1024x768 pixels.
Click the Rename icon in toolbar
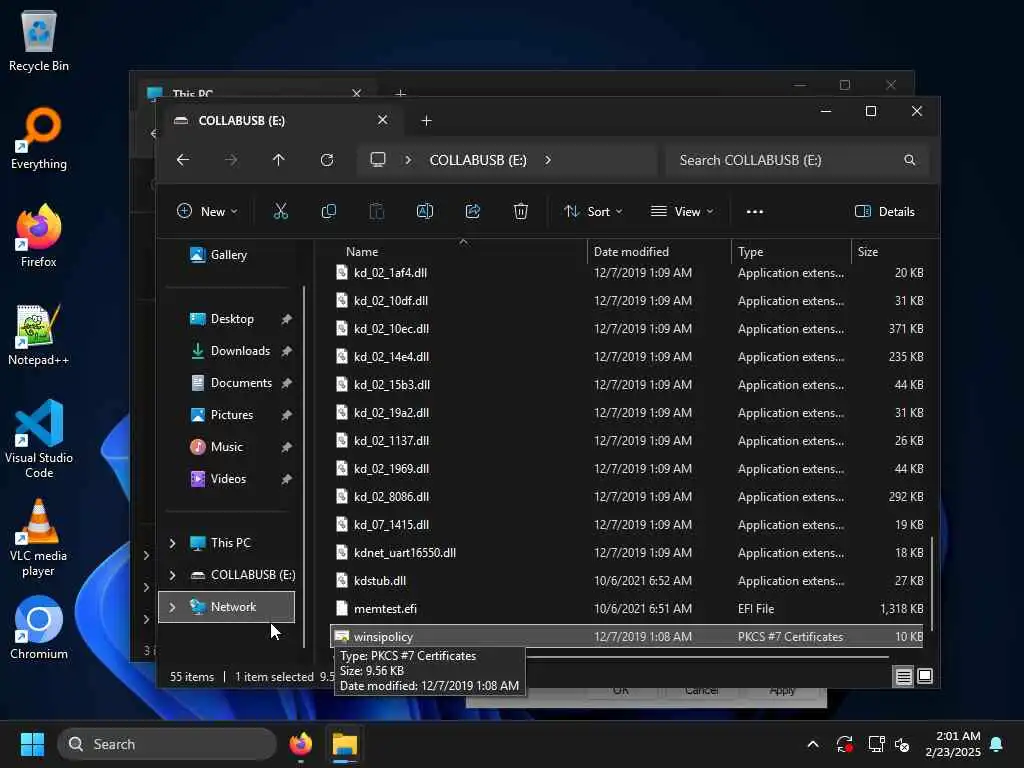coord(424,212)
